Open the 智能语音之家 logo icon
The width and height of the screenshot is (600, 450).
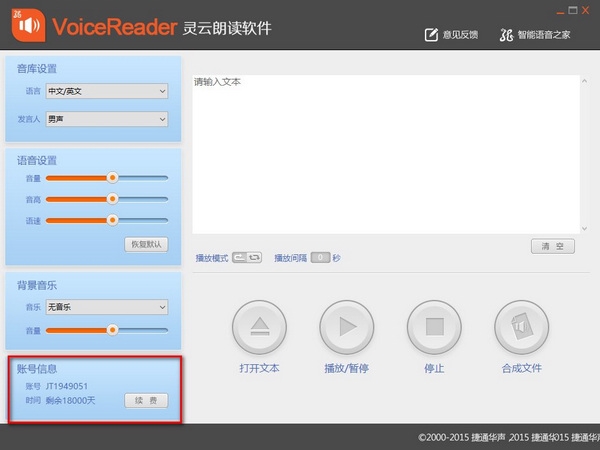(506, 35)
